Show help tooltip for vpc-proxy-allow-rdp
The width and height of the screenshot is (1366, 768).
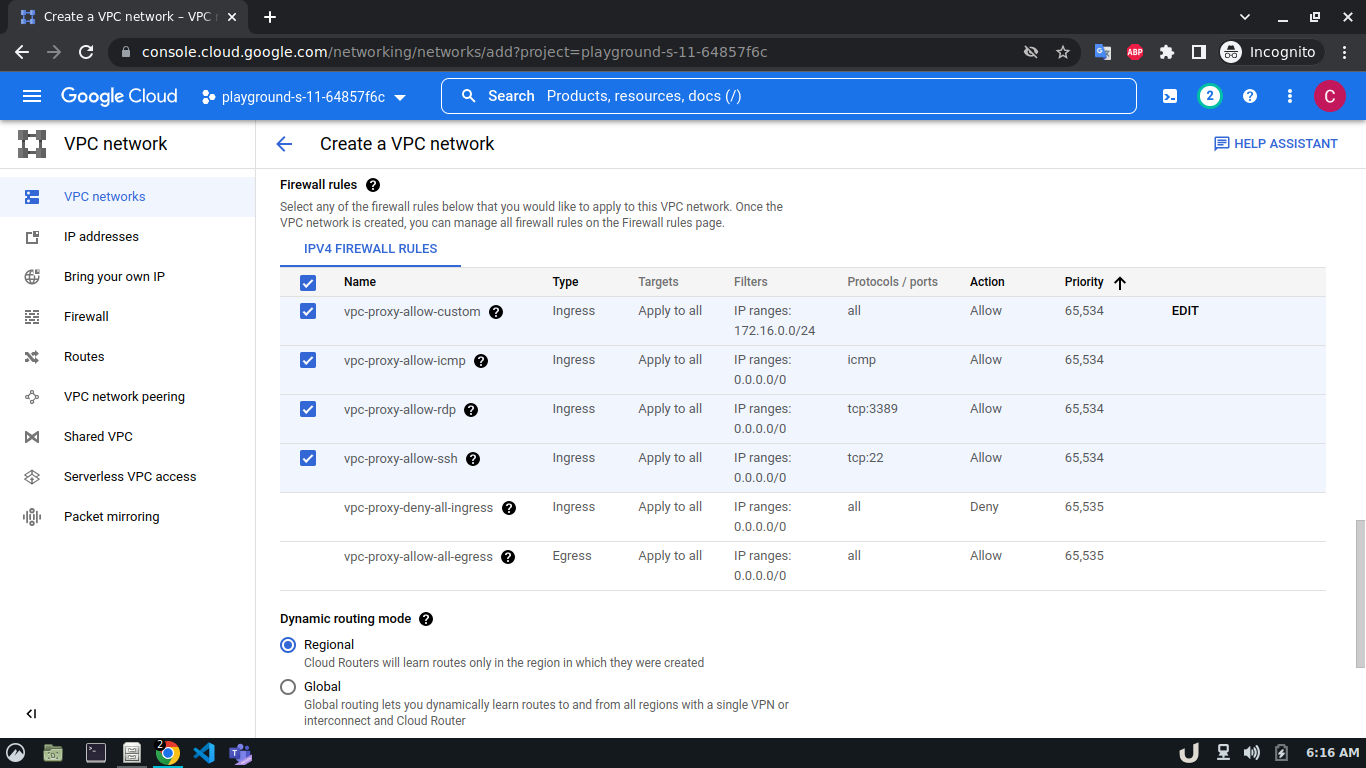[x=471, y=410]
